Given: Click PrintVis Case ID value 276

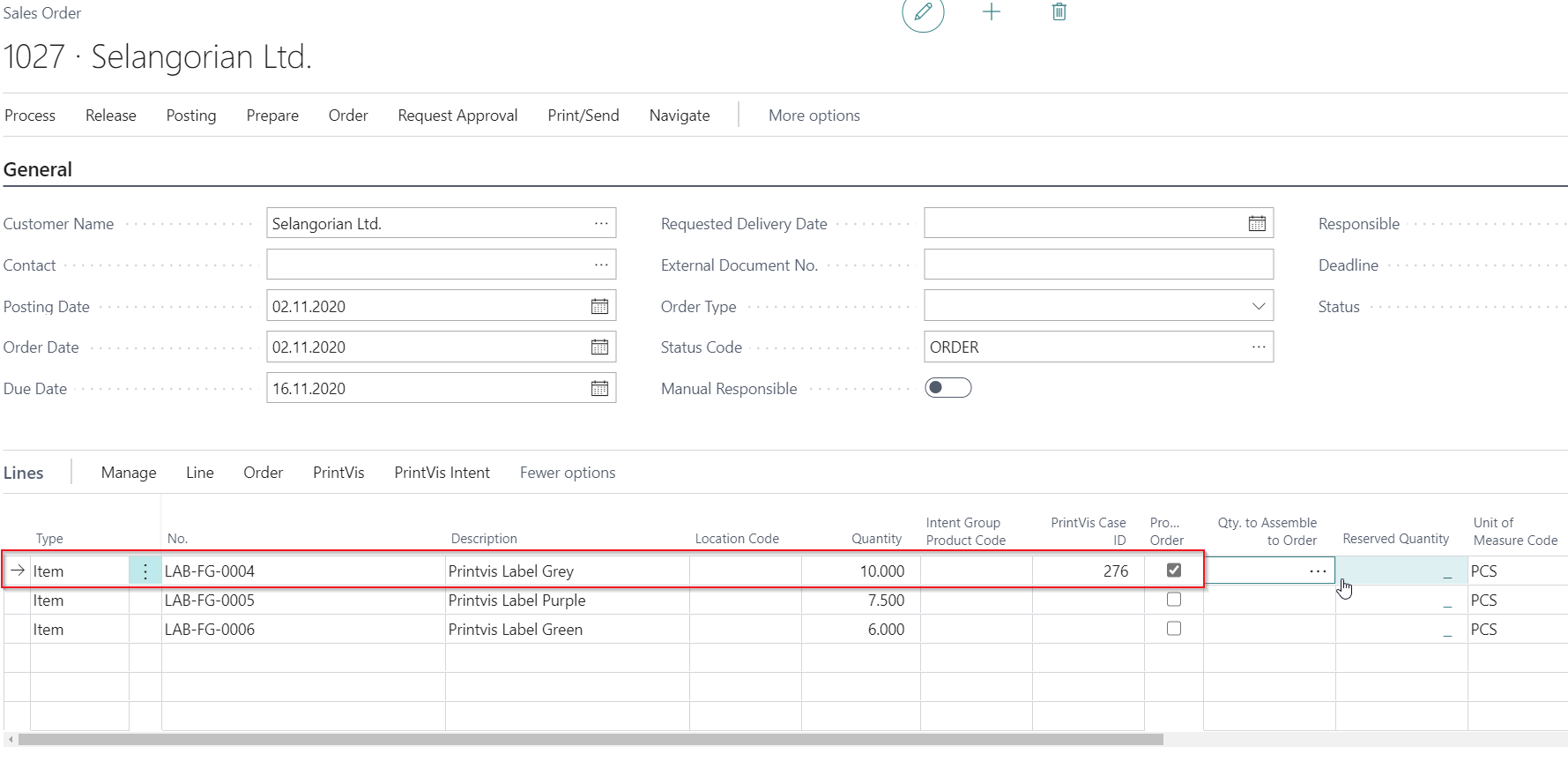Looking at the screenshot, I should pyautogui.click(x=1116, y=571).
